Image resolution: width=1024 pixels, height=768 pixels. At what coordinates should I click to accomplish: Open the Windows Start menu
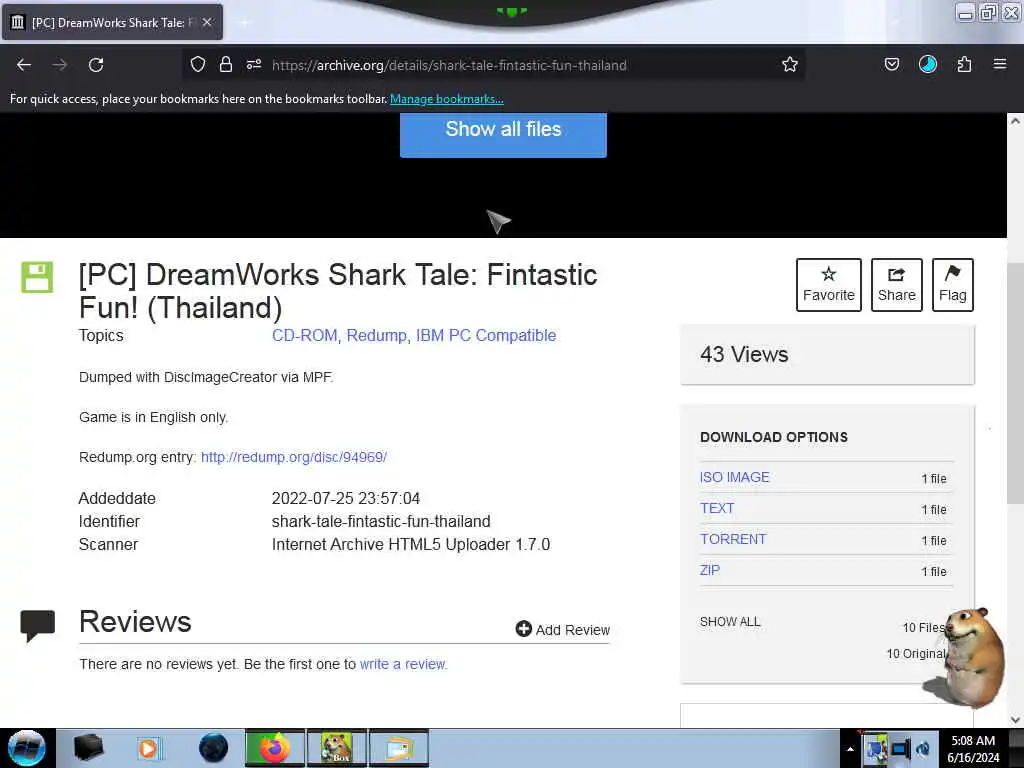point(27,748)
